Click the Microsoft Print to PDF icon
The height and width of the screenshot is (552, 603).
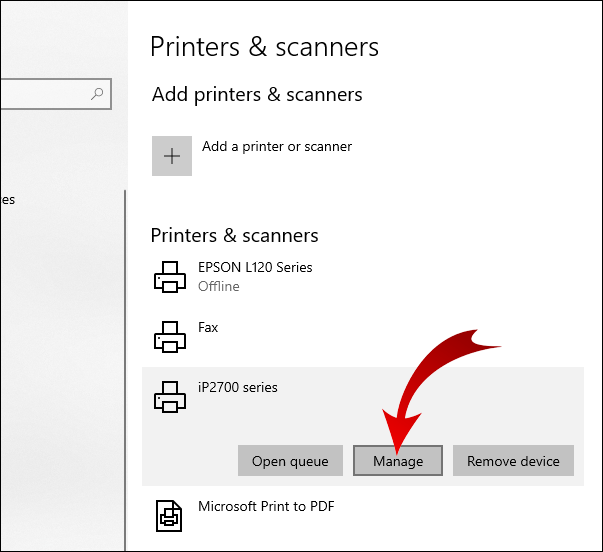click(x=169, y=516)
